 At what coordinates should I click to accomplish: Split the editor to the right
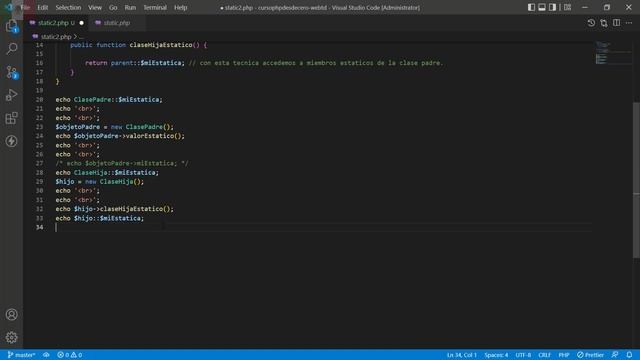[x=616, y=23]
